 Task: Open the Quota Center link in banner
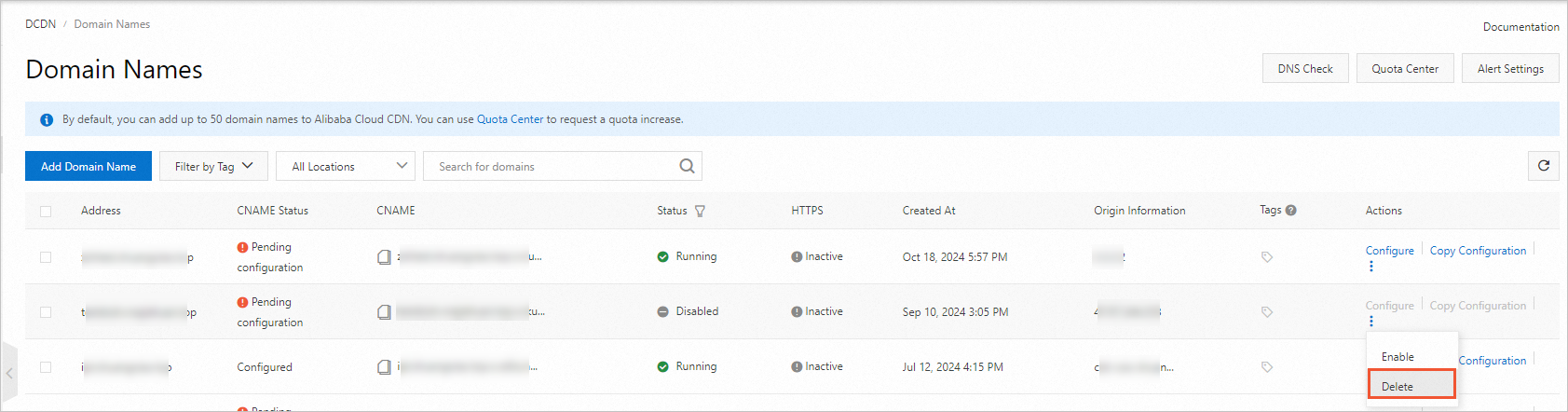pyautogui.click(x=510, y=119)
